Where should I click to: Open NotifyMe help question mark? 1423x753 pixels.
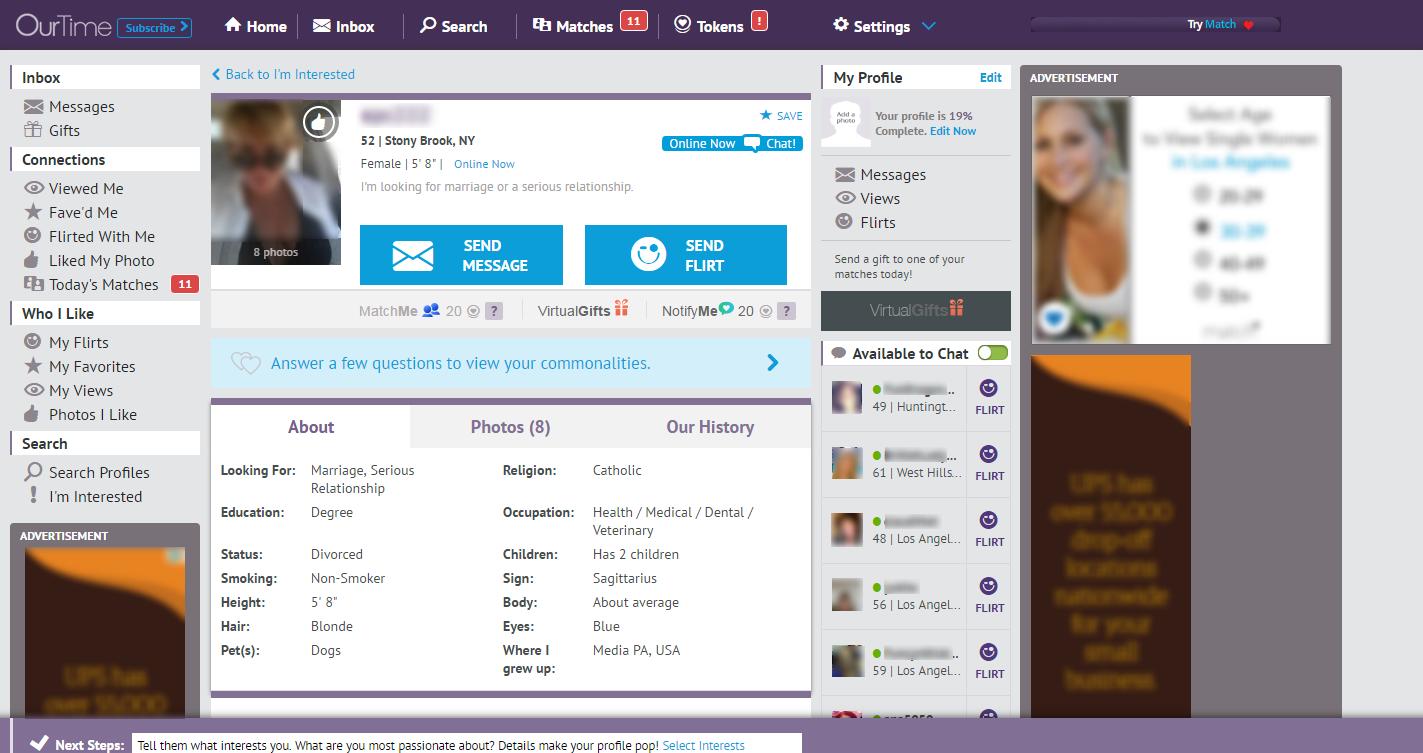pos(787,311)
